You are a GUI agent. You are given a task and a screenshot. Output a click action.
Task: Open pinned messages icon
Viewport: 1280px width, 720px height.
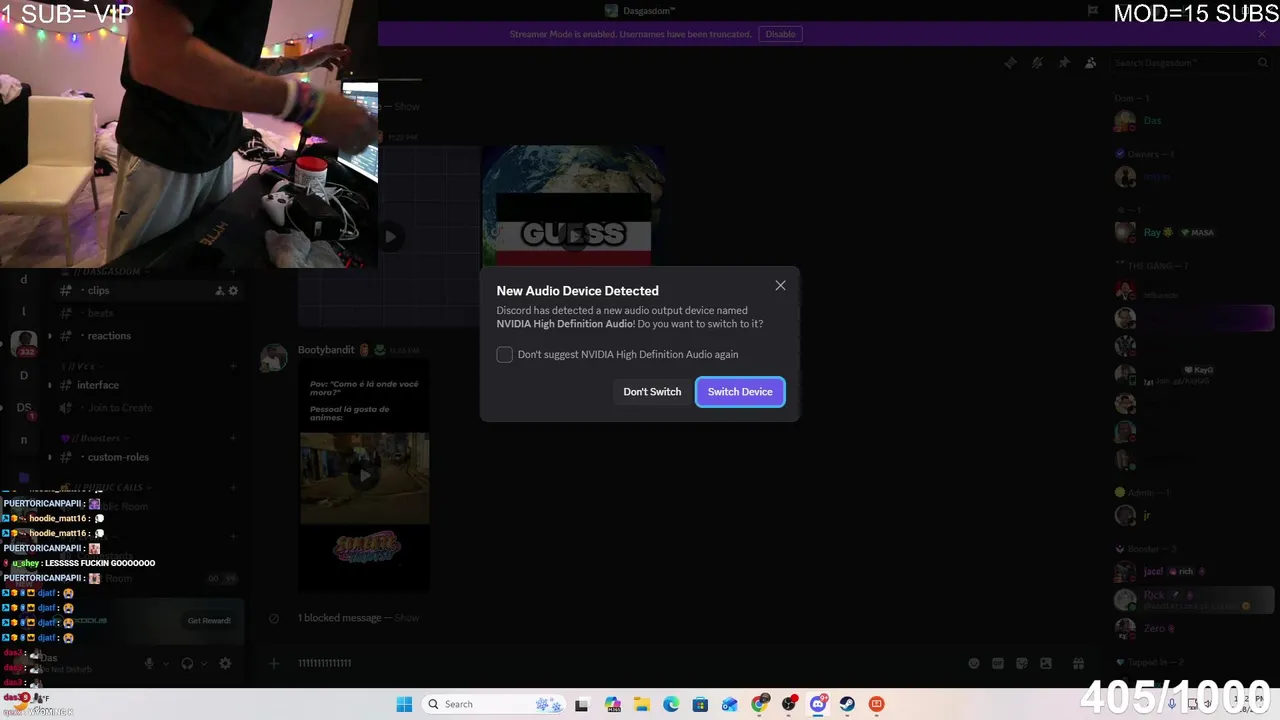pos(1064,63)
